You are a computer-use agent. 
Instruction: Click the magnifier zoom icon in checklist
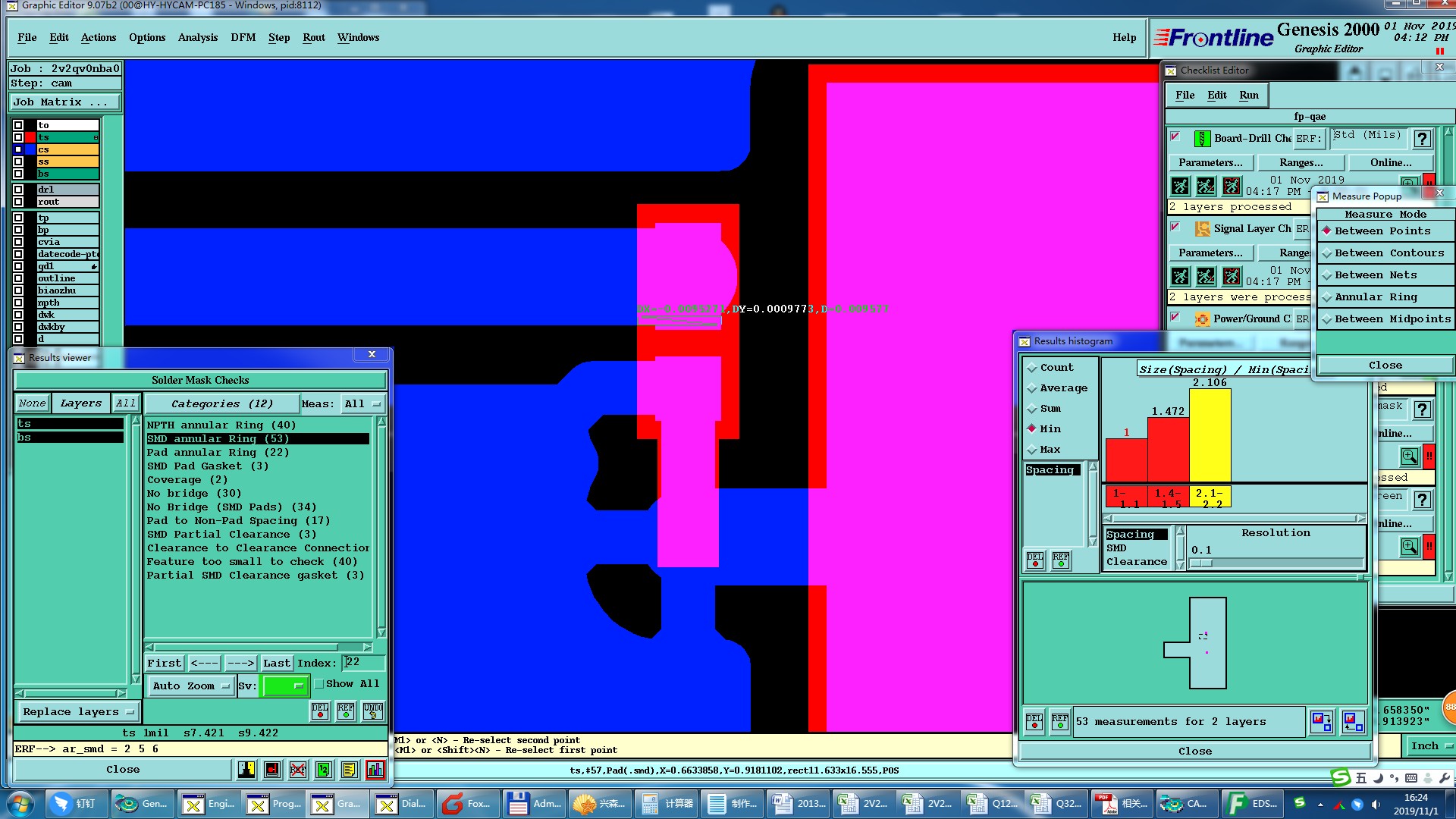click(1409, 457)
